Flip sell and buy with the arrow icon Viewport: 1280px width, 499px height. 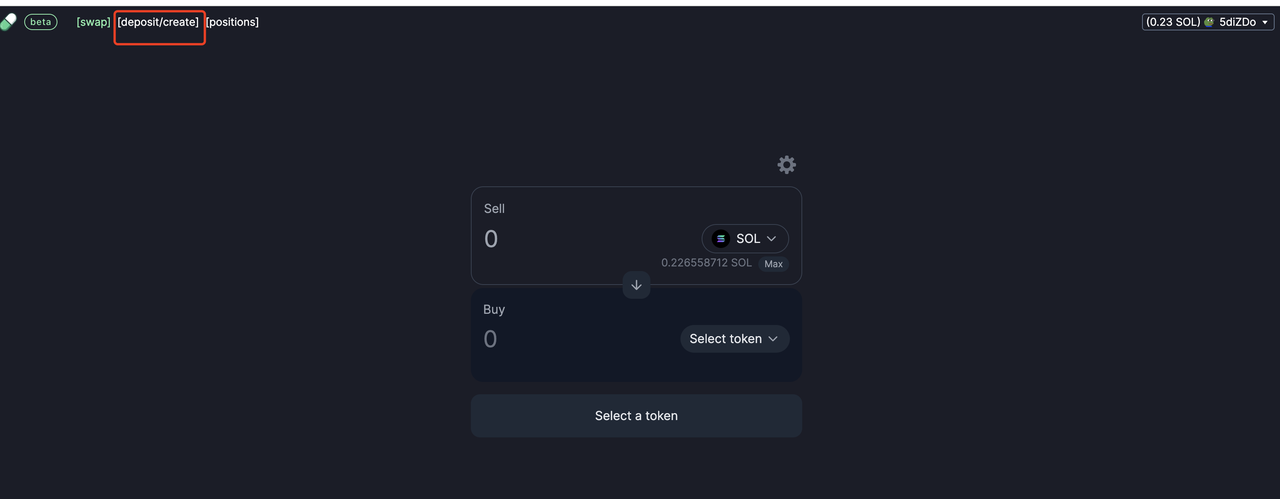636,285
